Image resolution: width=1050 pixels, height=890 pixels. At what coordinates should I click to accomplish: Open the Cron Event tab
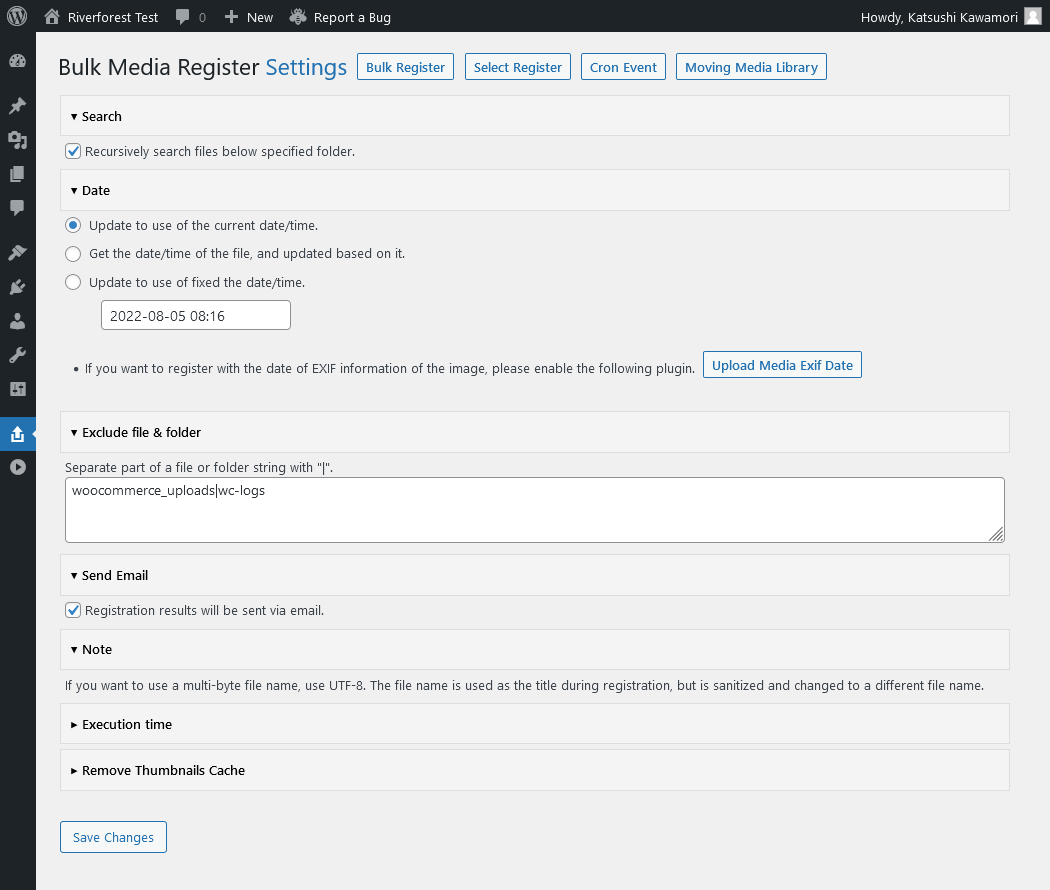[623, 67]
